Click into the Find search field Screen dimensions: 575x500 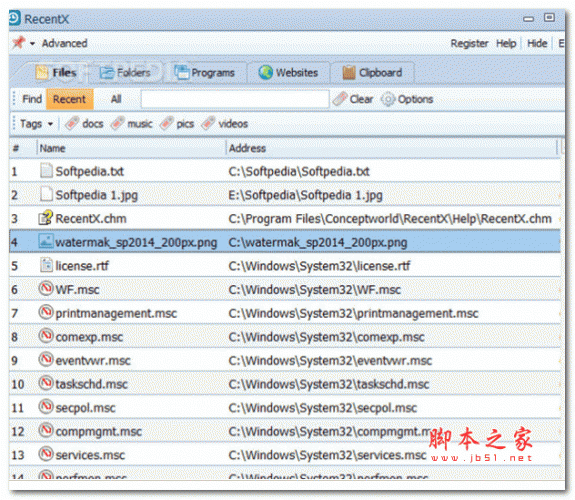pyautogui.click(x=235, y=99)
